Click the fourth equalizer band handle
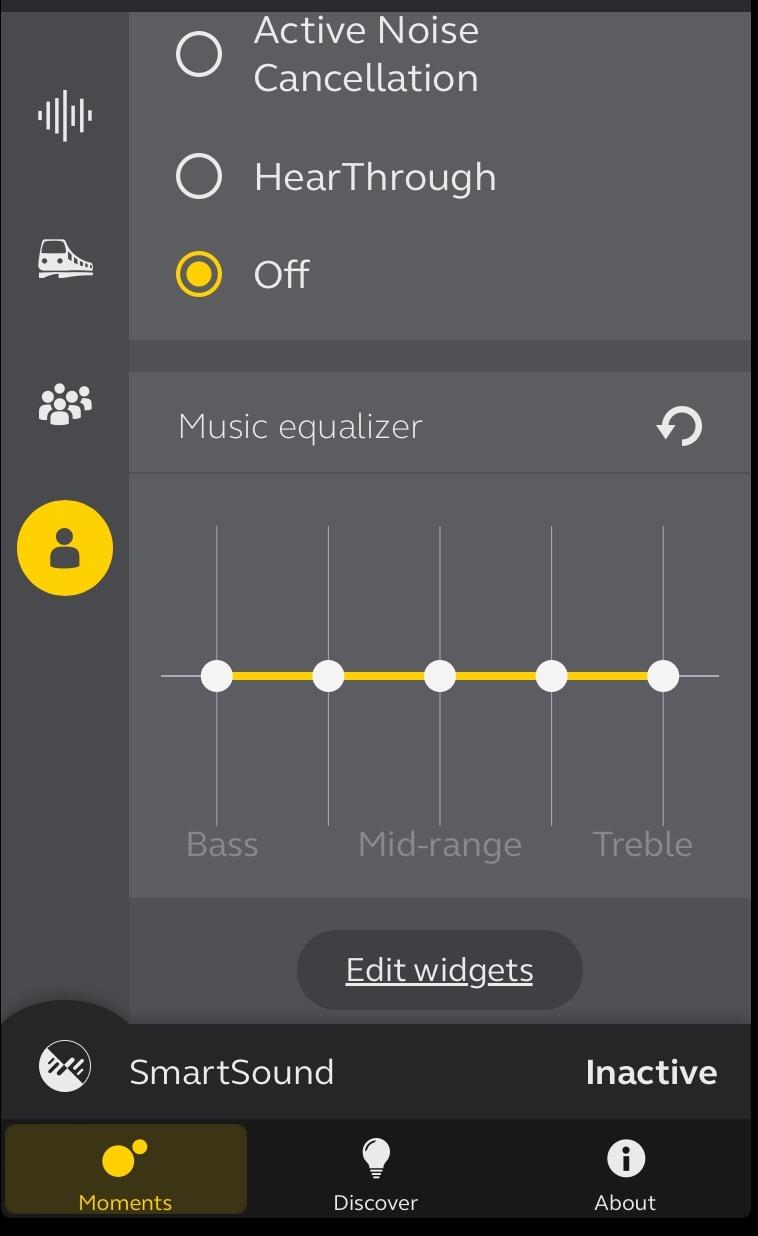The image size is (758, 1236). (551, 676)
